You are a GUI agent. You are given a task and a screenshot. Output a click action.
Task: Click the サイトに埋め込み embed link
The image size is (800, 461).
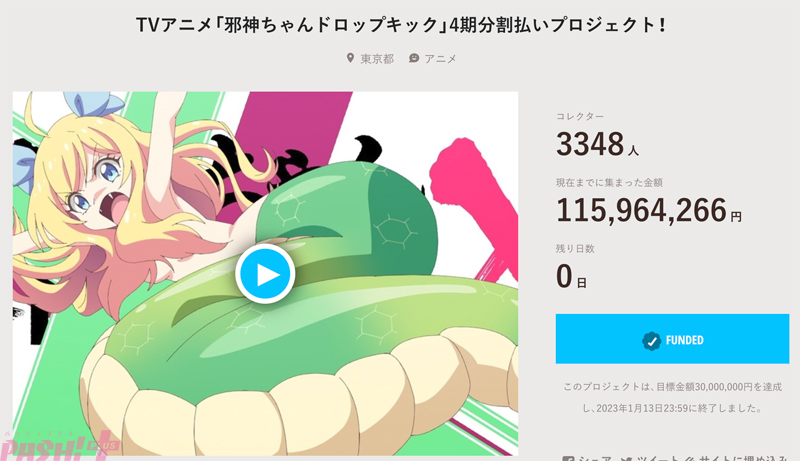click(741, 458)
